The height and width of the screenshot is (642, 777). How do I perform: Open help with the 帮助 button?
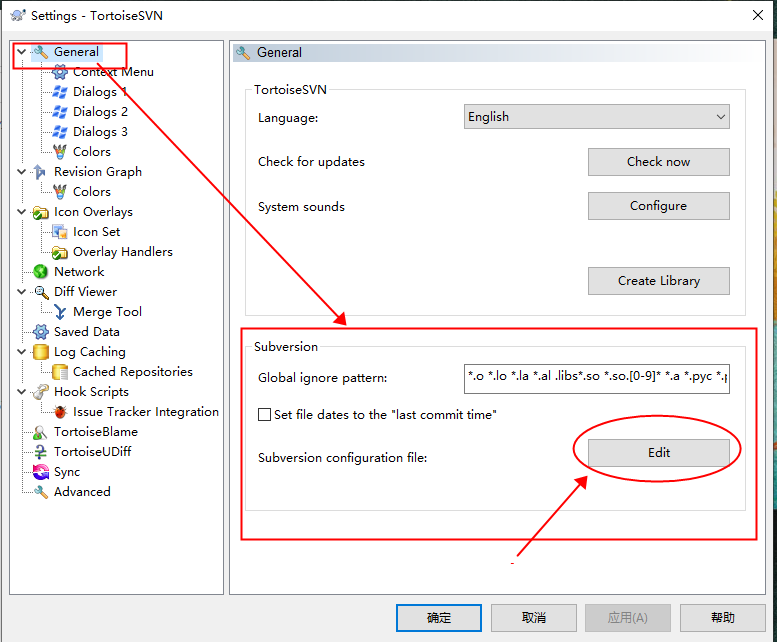point(722,618)
